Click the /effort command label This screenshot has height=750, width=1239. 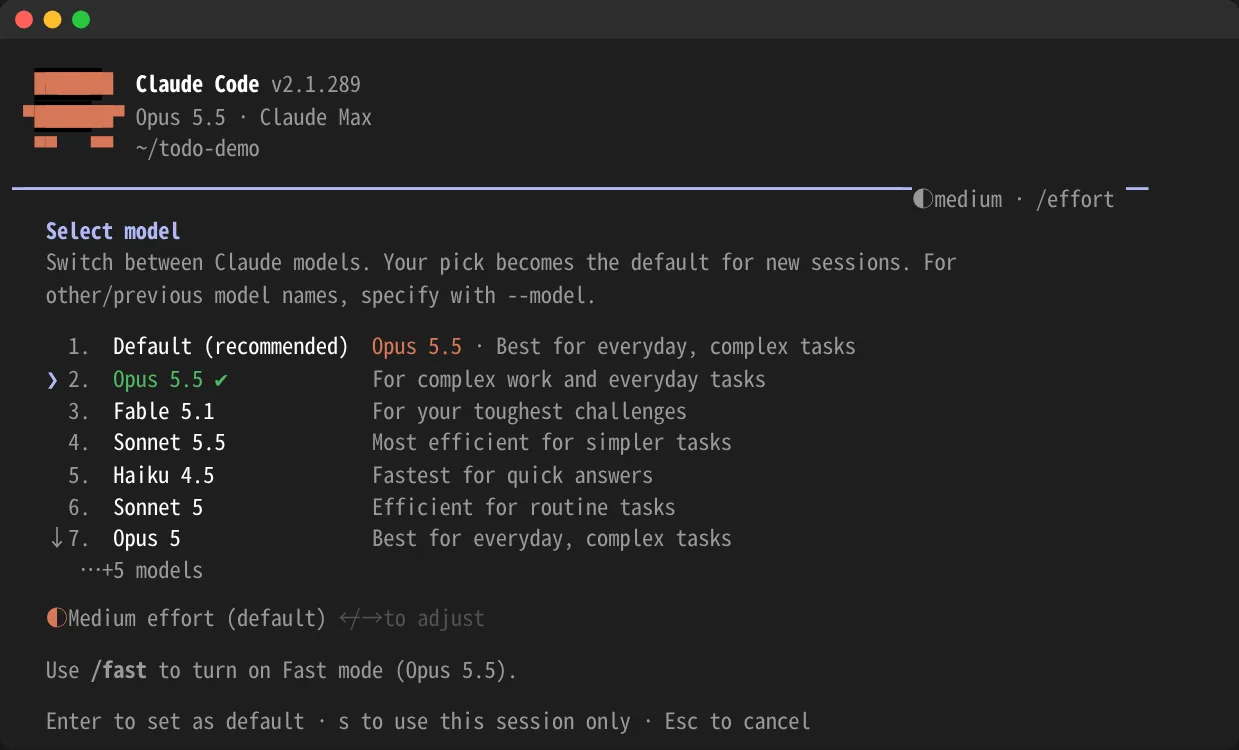(x=1075, y=199)
